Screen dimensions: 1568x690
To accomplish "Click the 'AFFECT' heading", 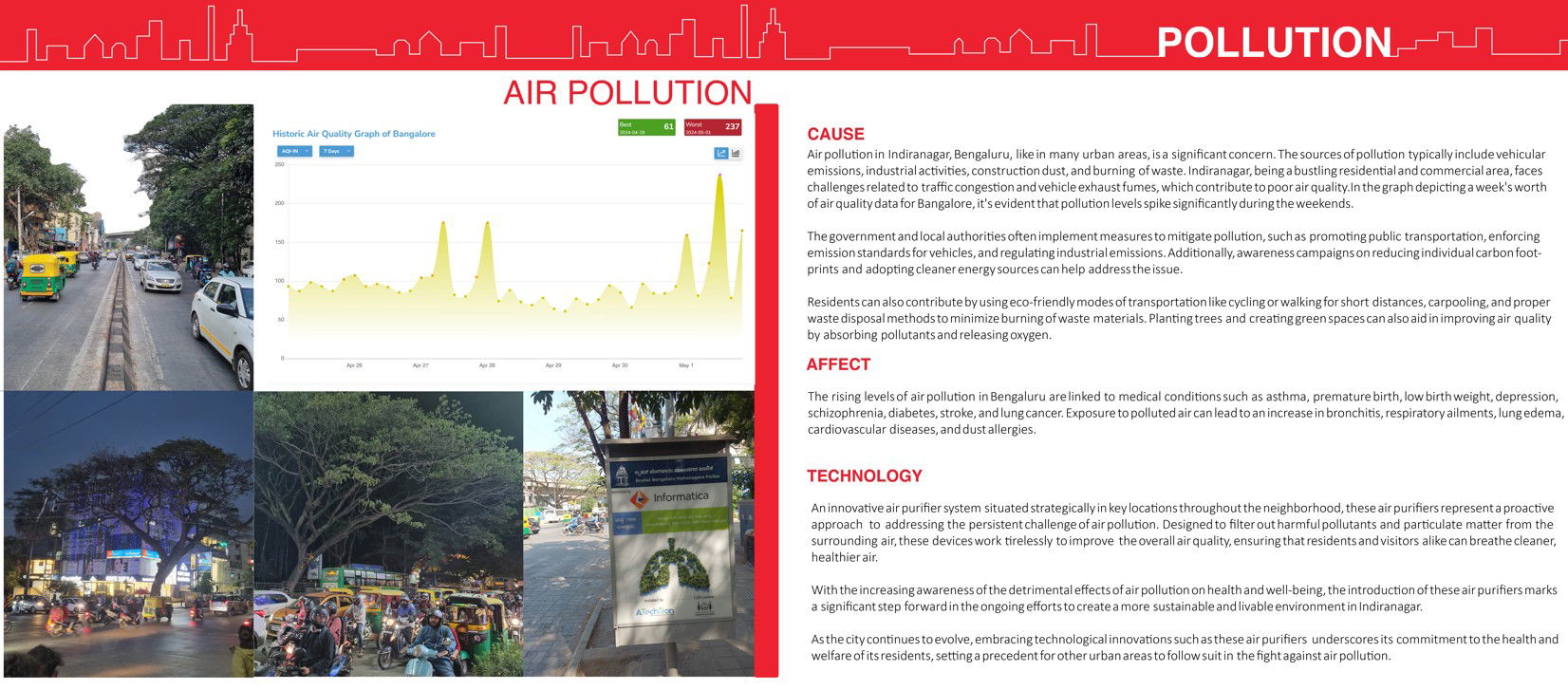I will point(838,364).
